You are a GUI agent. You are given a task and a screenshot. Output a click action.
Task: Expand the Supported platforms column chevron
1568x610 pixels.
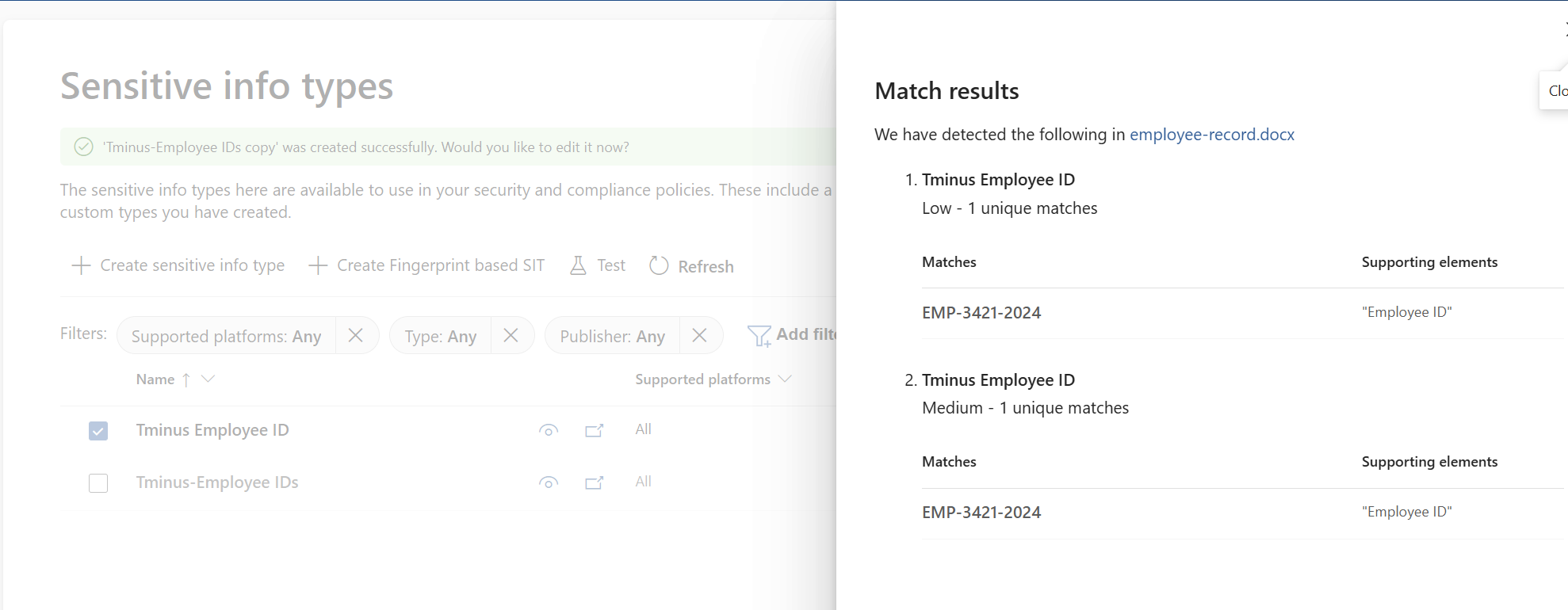pos(785,379)
